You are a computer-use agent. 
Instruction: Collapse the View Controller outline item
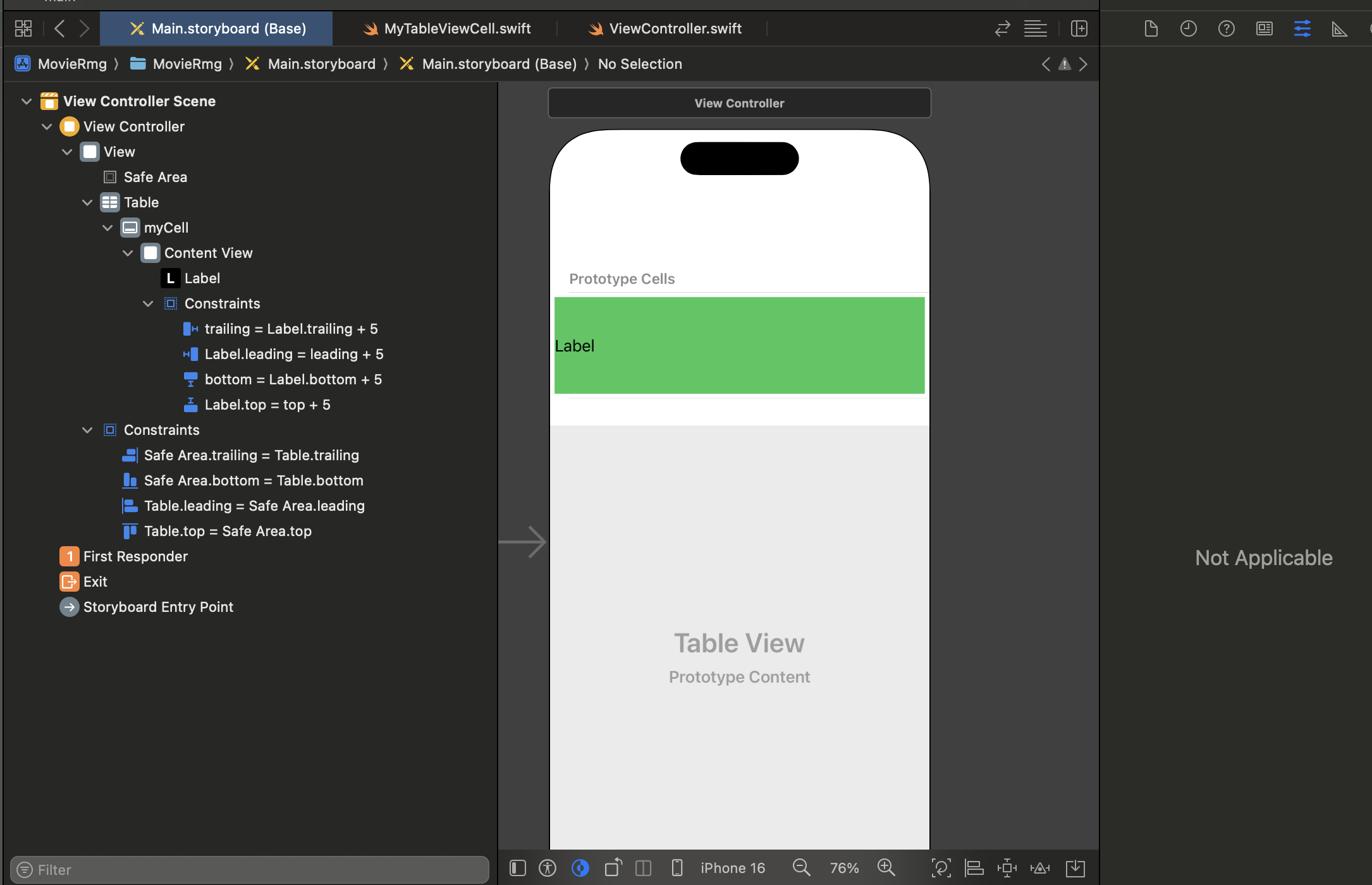click(x=47, y=126)
